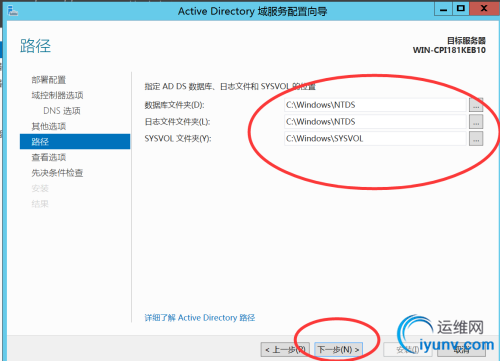The height and width of the screenshot is (361, 500).
Task: Click the SYSVOL 文件夹(Y): label
Action: tap(178, 138)
